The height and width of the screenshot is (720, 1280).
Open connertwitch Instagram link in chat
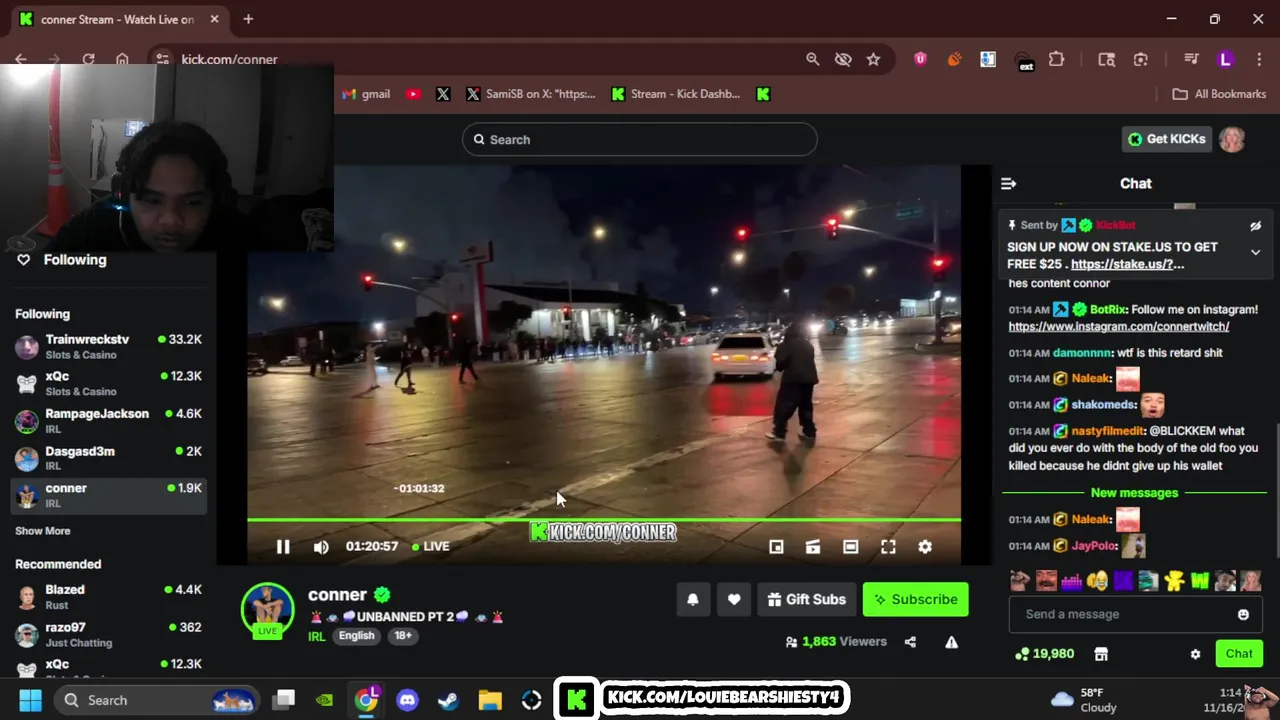(x=1118, y=326)
